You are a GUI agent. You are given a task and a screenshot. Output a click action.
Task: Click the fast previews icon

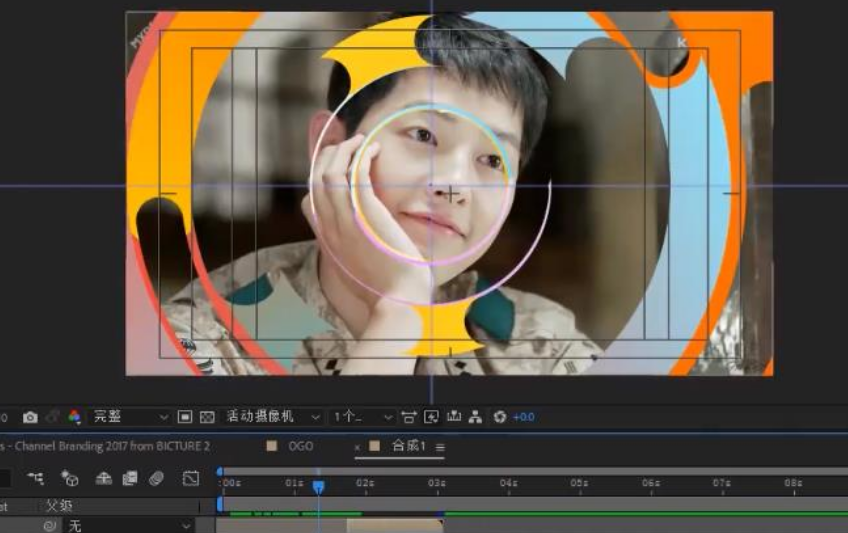(x=431, y=417)
